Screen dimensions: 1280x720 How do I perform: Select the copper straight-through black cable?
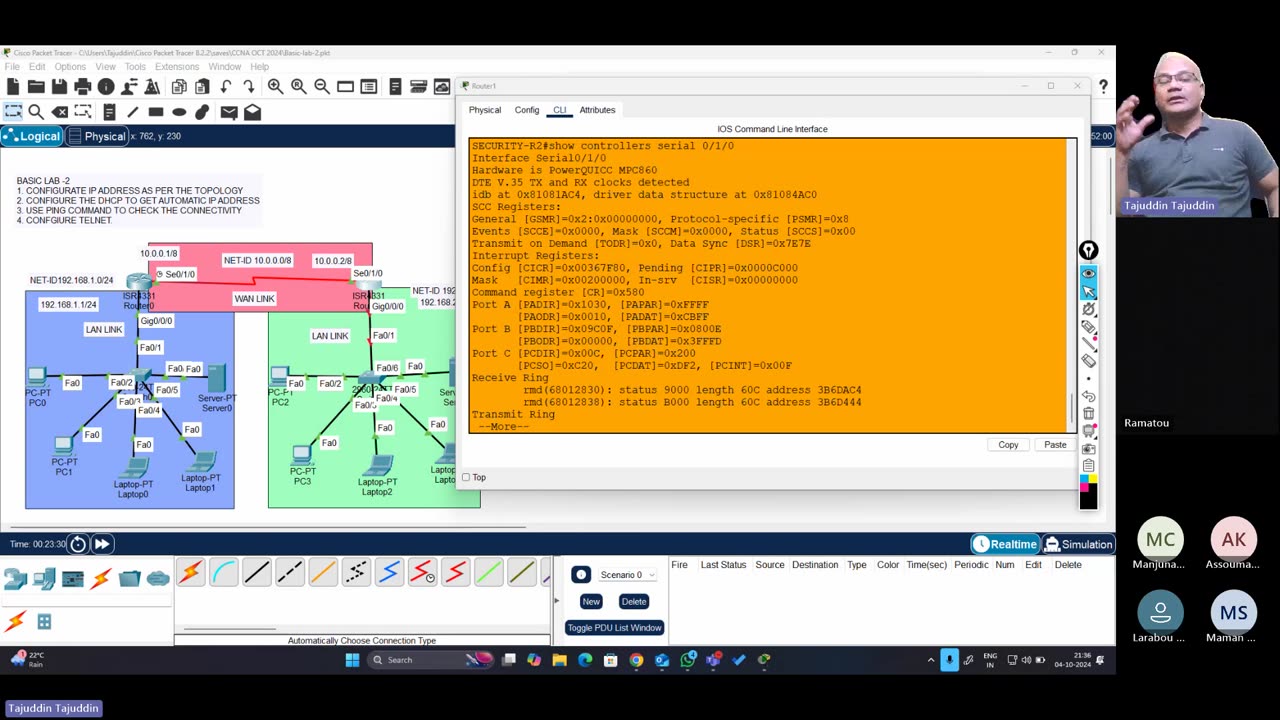[x=256, y=572]
